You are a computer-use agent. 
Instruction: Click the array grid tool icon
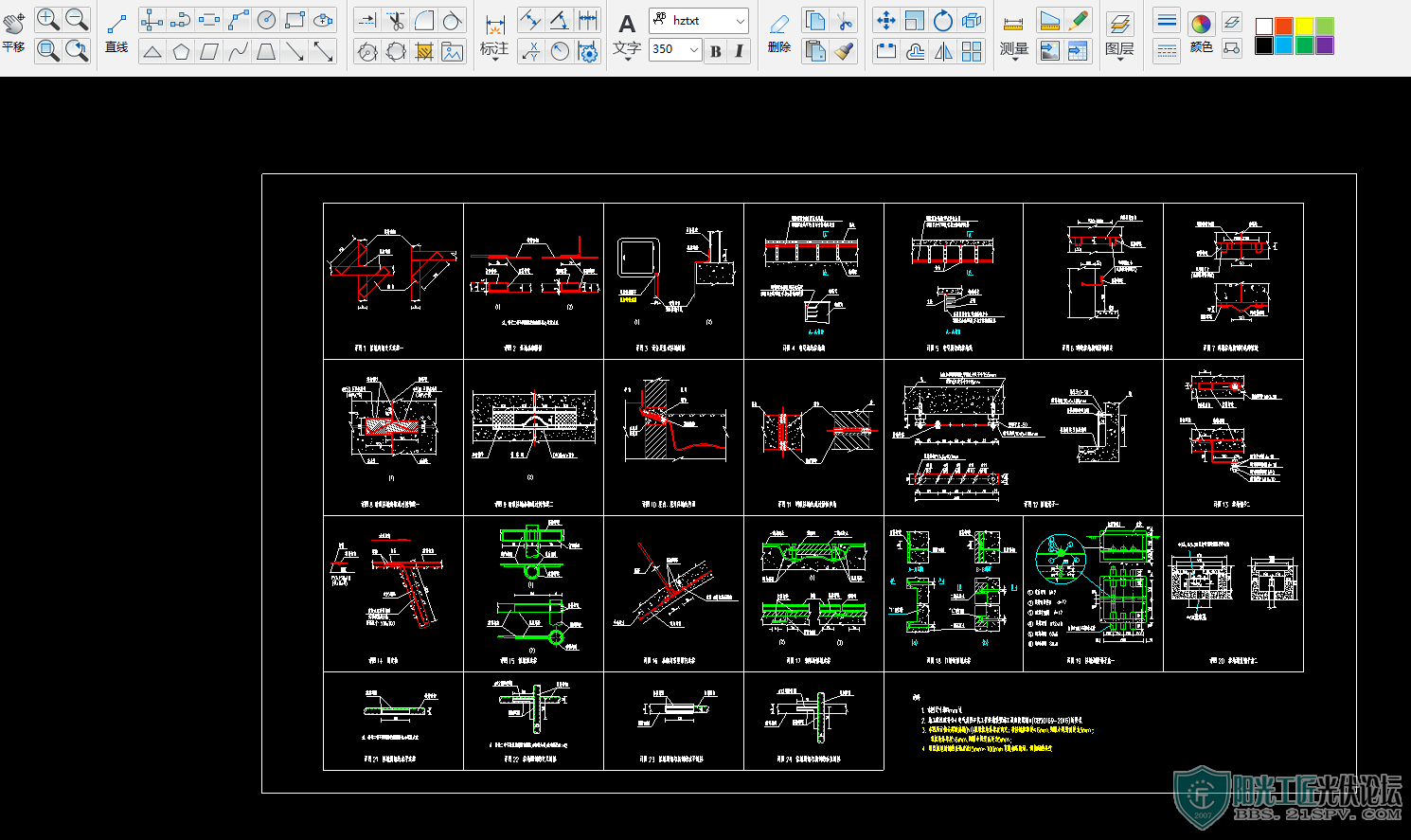pos(972,51)
